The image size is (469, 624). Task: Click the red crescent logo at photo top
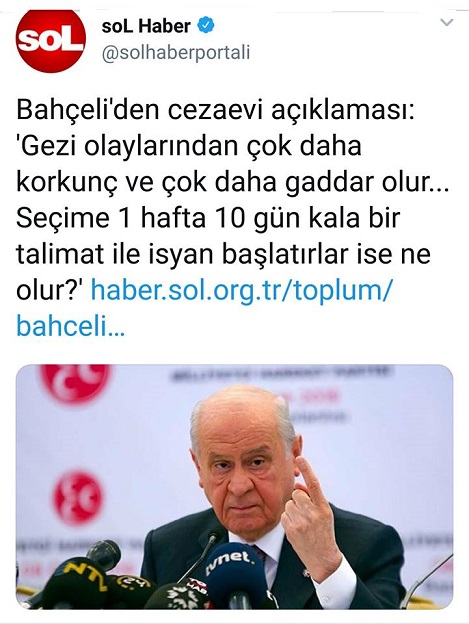coord(76,382)
